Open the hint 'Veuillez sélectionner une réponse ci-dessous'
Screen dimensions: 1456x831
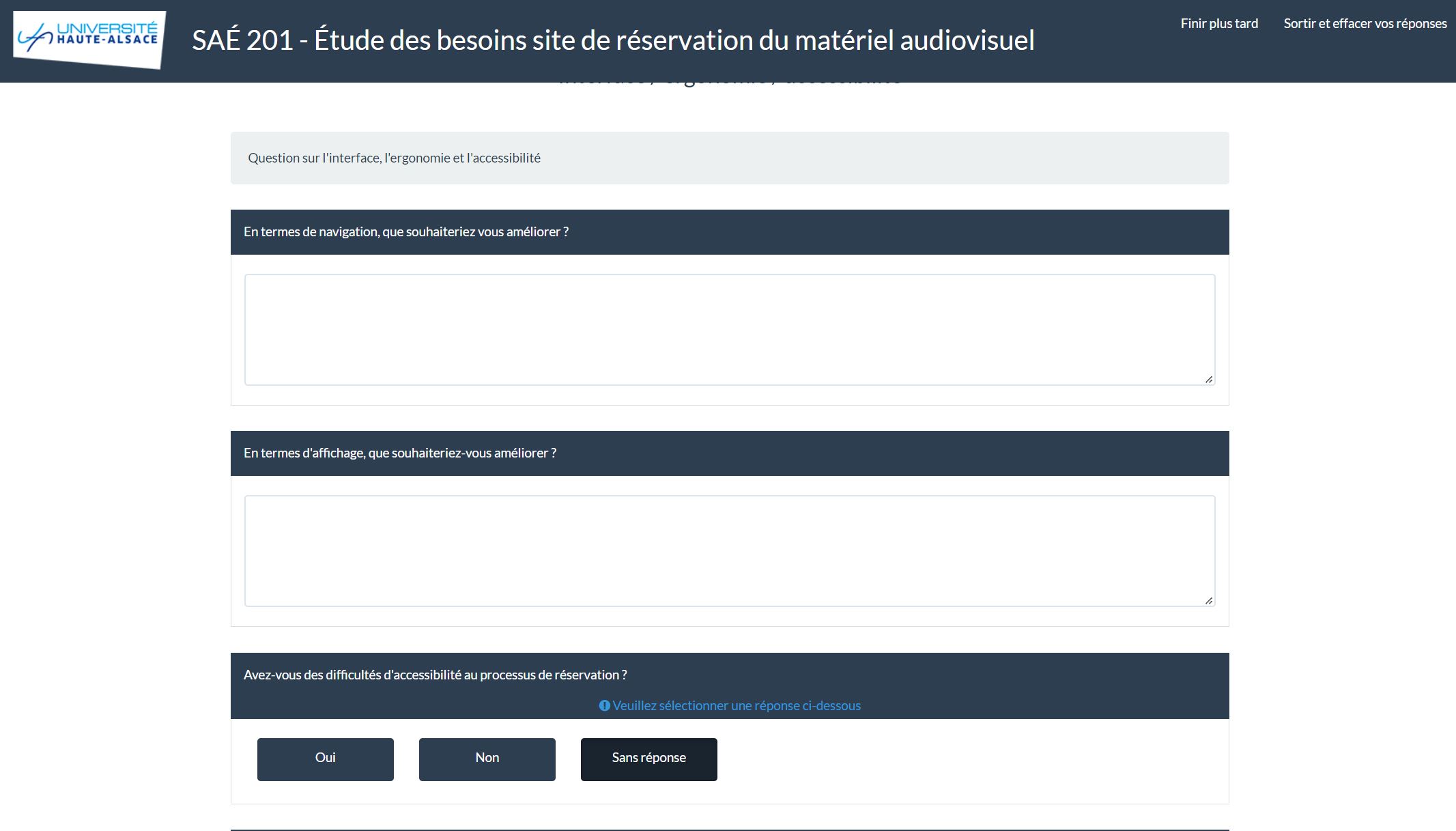pos(736,705)
